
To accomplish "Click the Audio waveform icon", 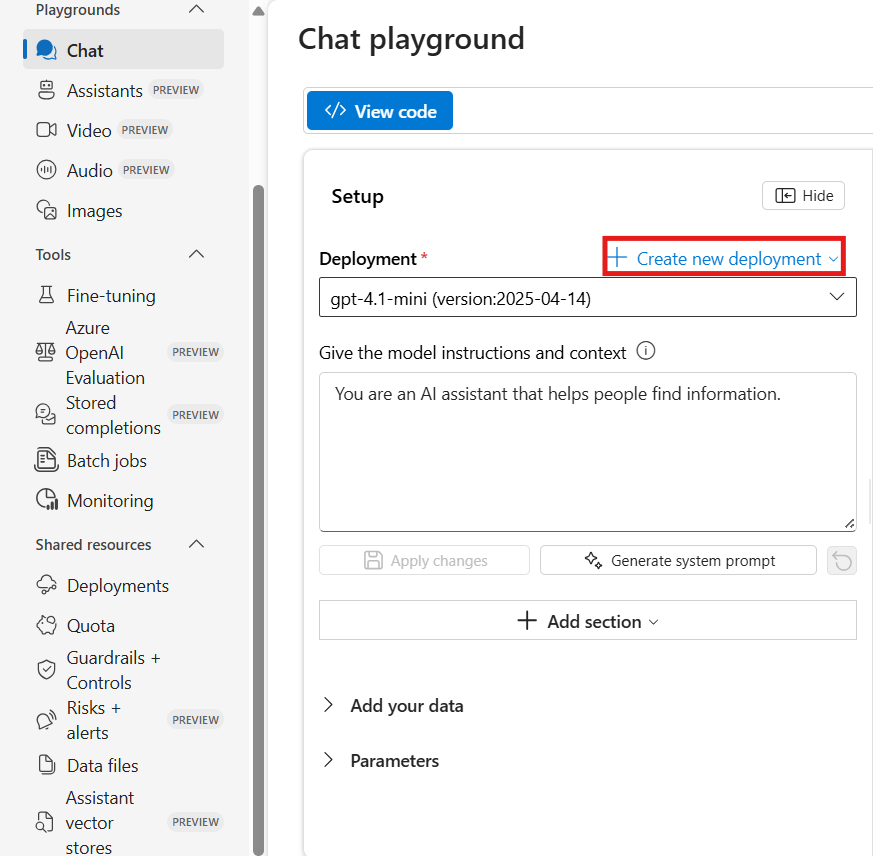I will (x=46, y=170).
